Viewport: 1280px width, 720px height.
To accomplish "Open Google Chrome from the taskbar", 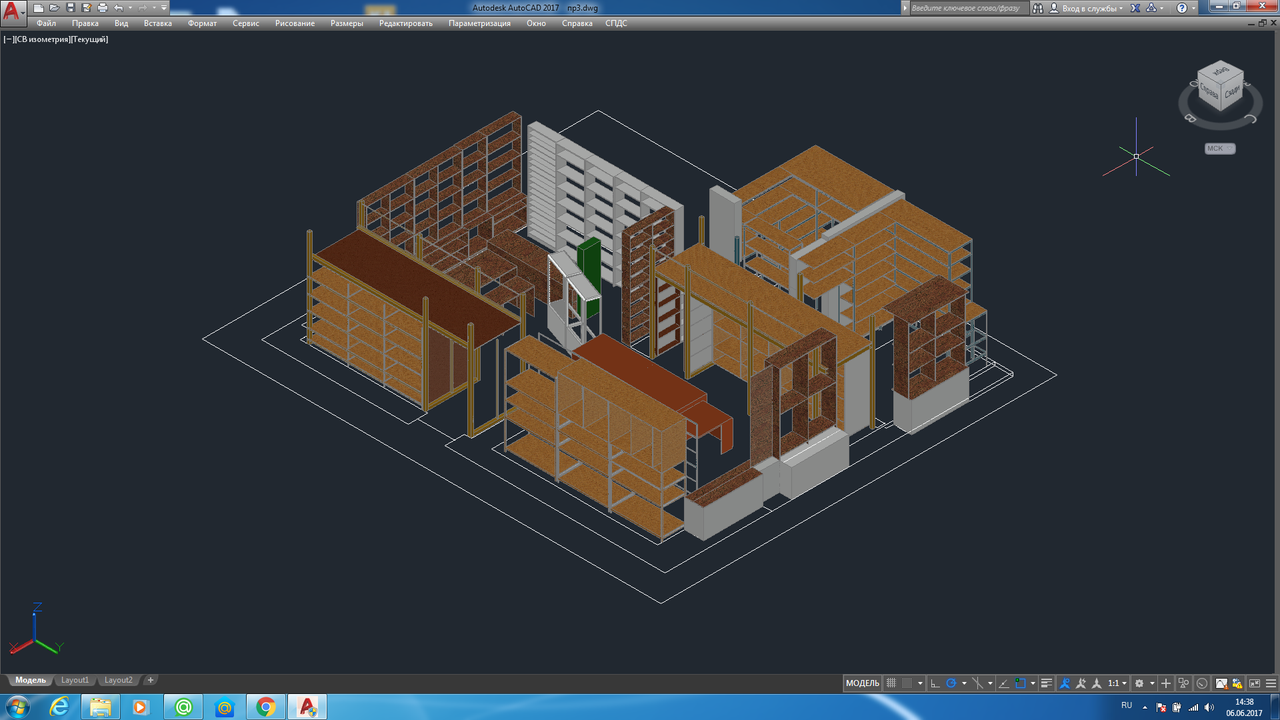I will [266, 707].
